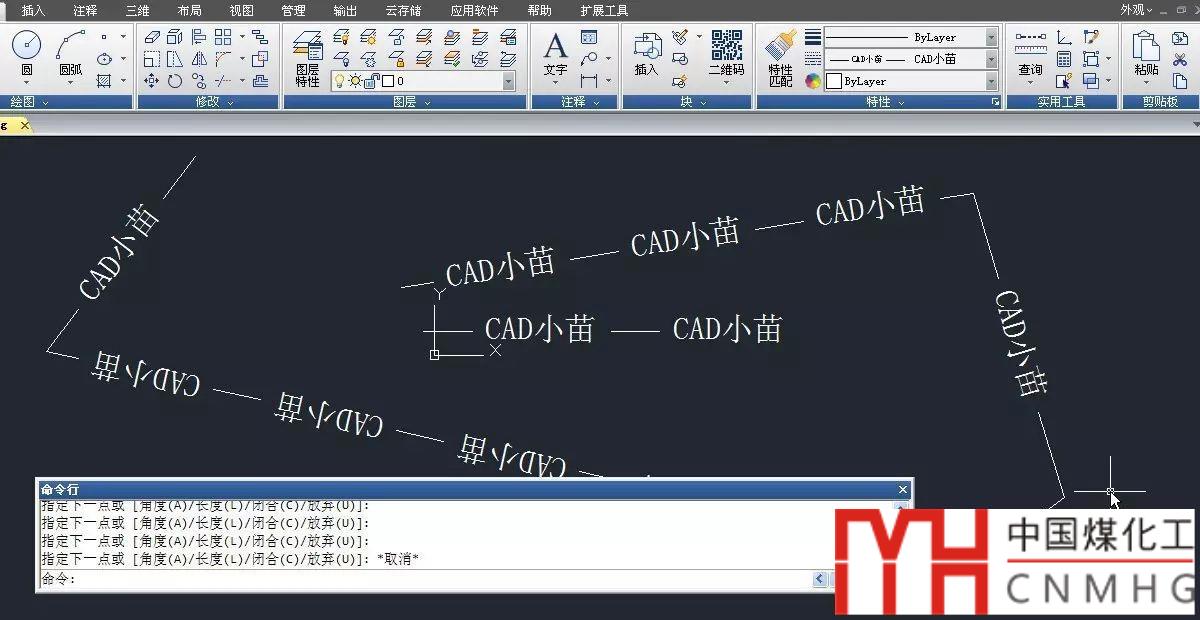
Task: Select the Hatch tool in 绘图 panel
Action: pos(104,81)
